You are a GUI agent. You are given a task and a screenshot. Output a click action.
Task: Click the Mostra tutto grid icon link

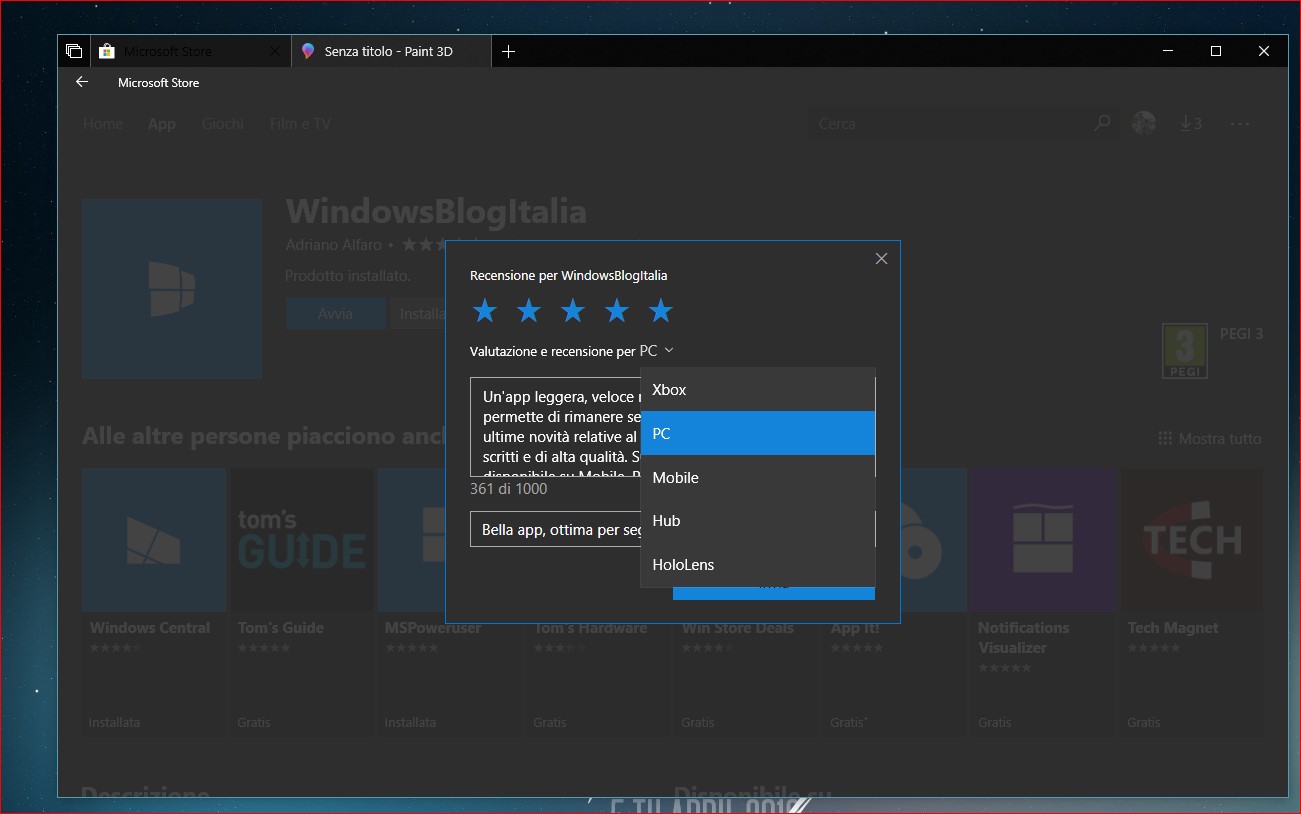[x=1210, y=439]
